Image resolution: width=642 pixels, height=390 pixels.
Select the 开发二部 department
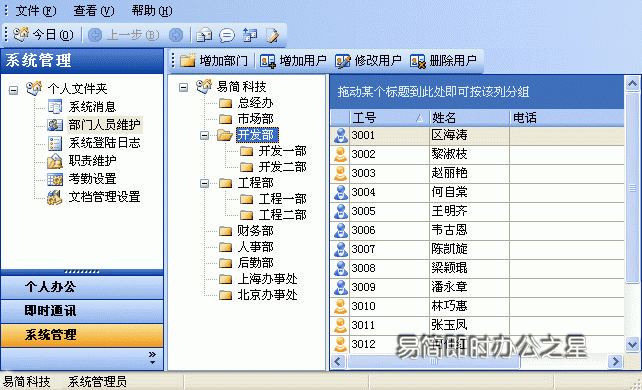[x=283, y=167]
